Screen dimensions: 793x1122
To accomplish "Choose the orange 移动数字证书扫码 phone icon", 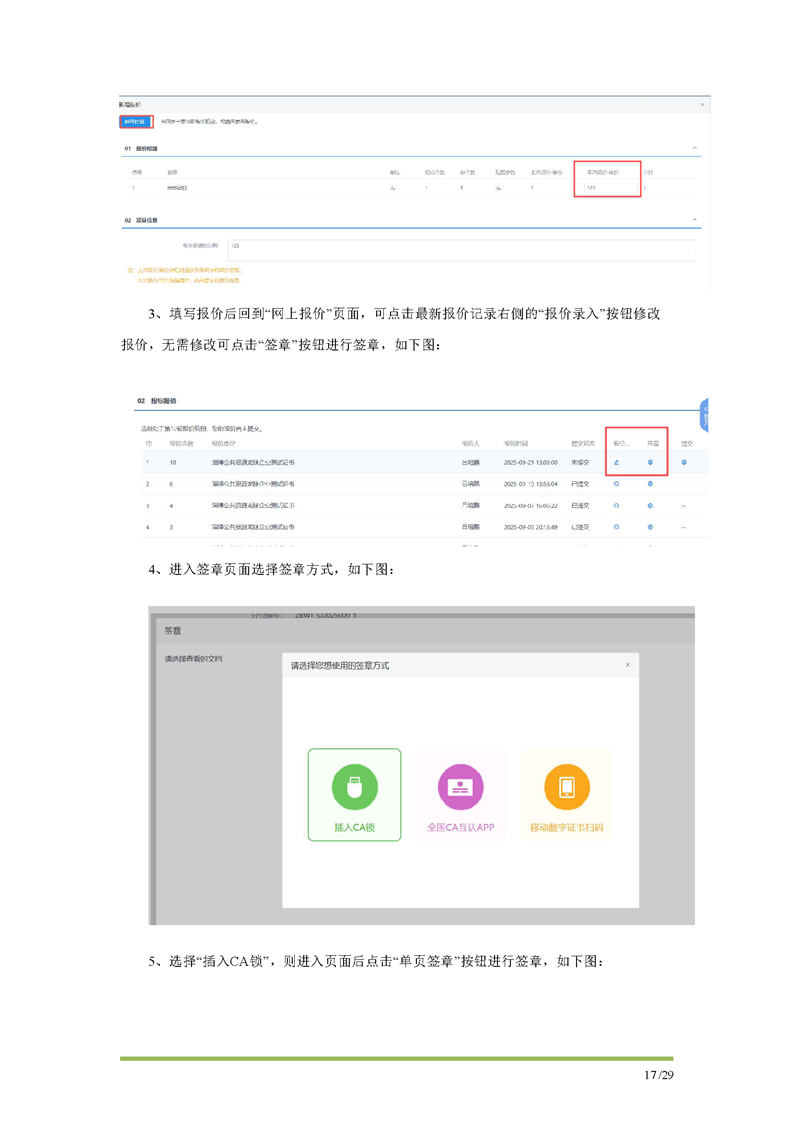I will [x=566, y=787].
